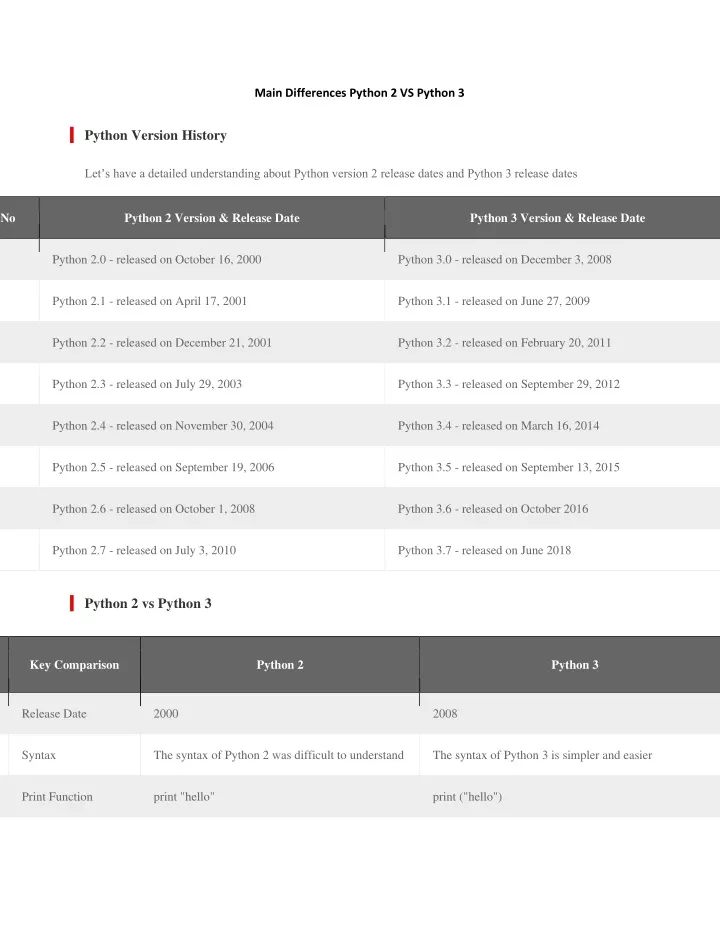The height and width of the screenshot is (931, 720).
Task: Click the red bar beside Python 2 vs Python 3
Action: (72, 603)
